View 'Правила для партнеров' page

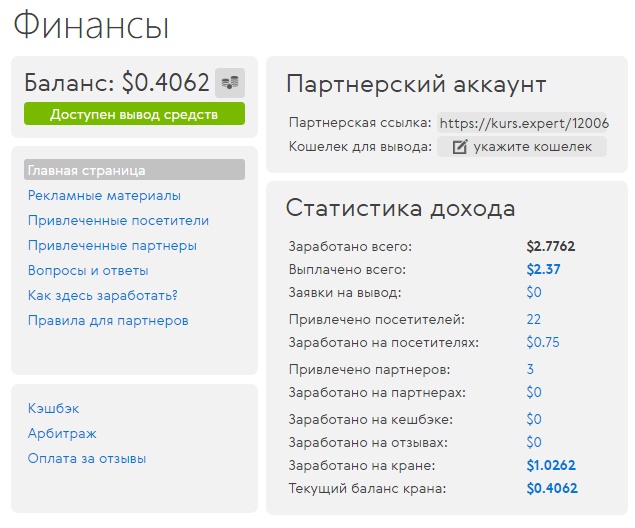(108, 321)
